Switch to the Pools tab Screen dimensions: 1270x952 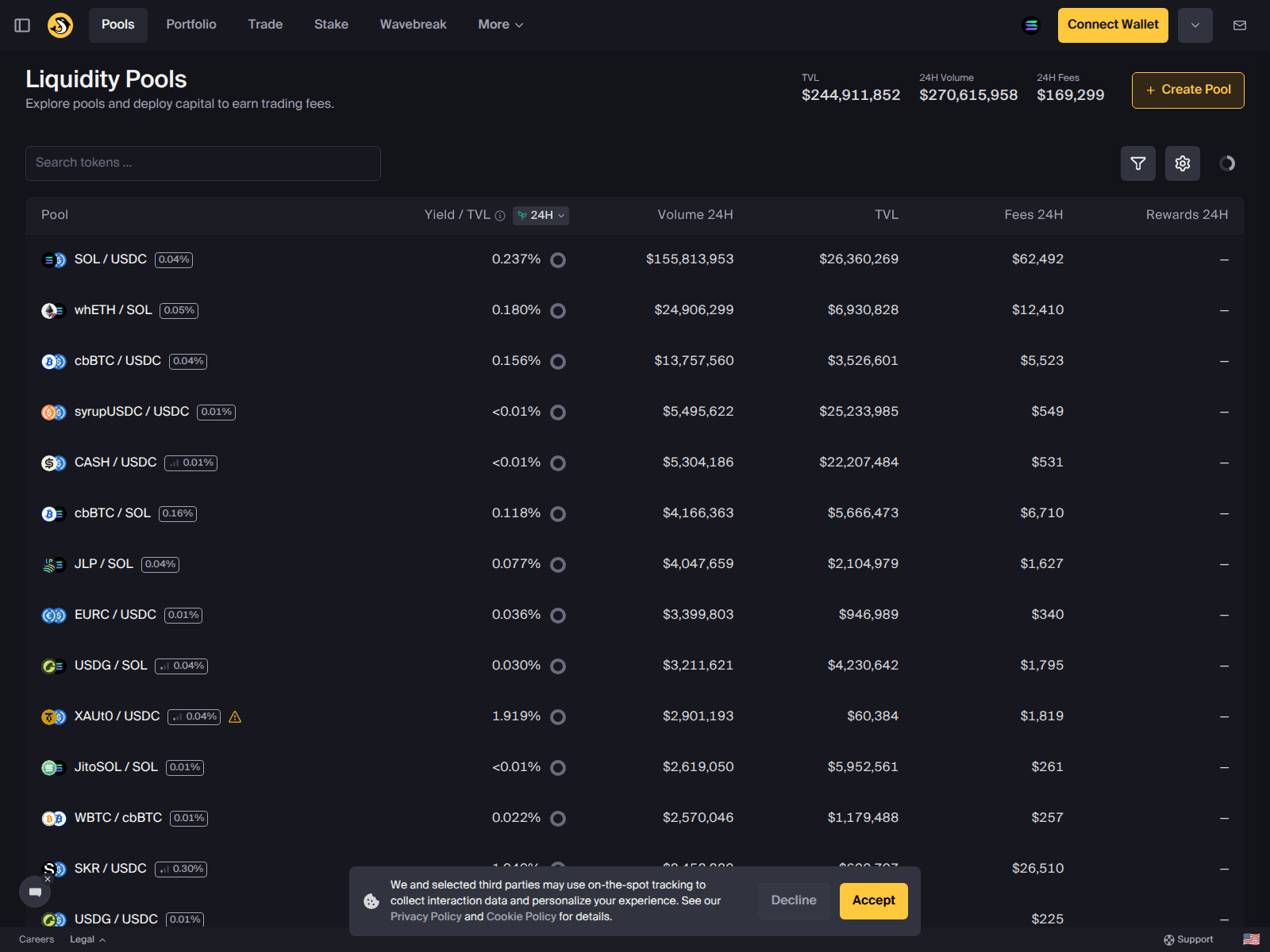point(117,25)
